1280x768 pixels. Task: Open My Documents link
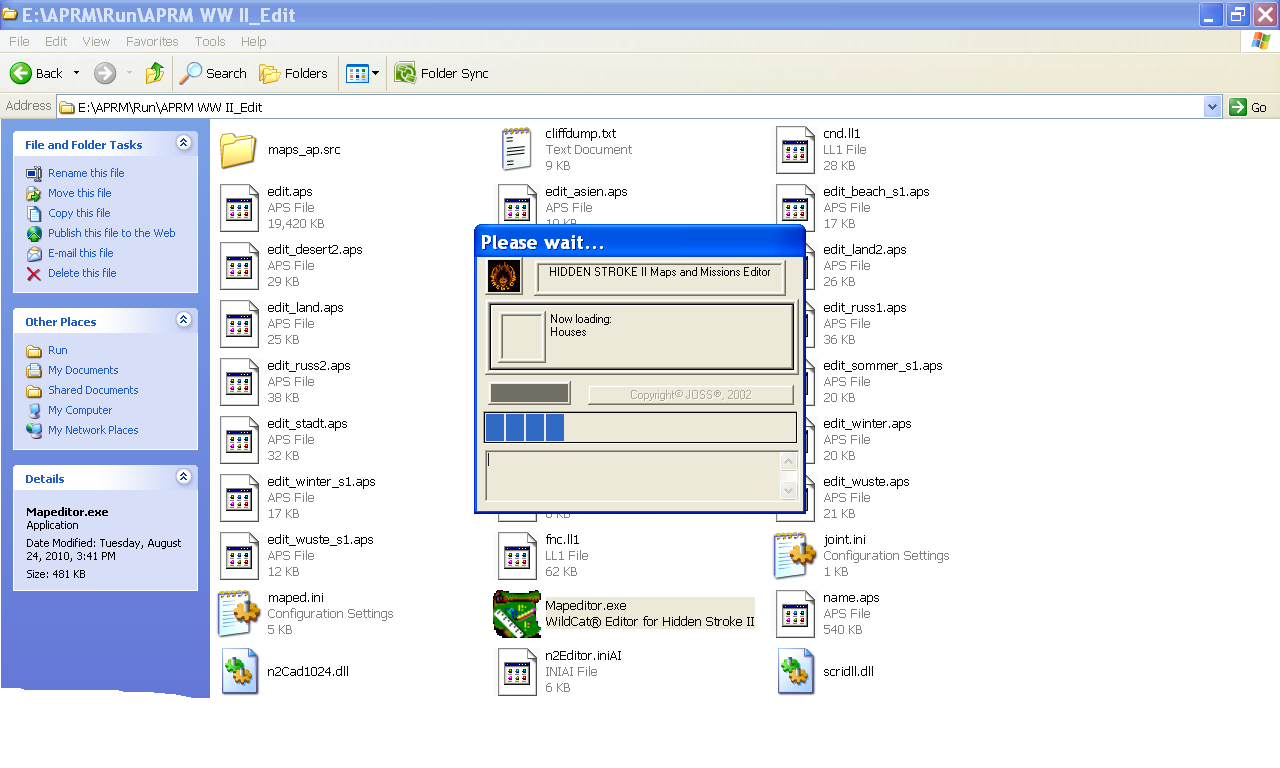[83, 370]
